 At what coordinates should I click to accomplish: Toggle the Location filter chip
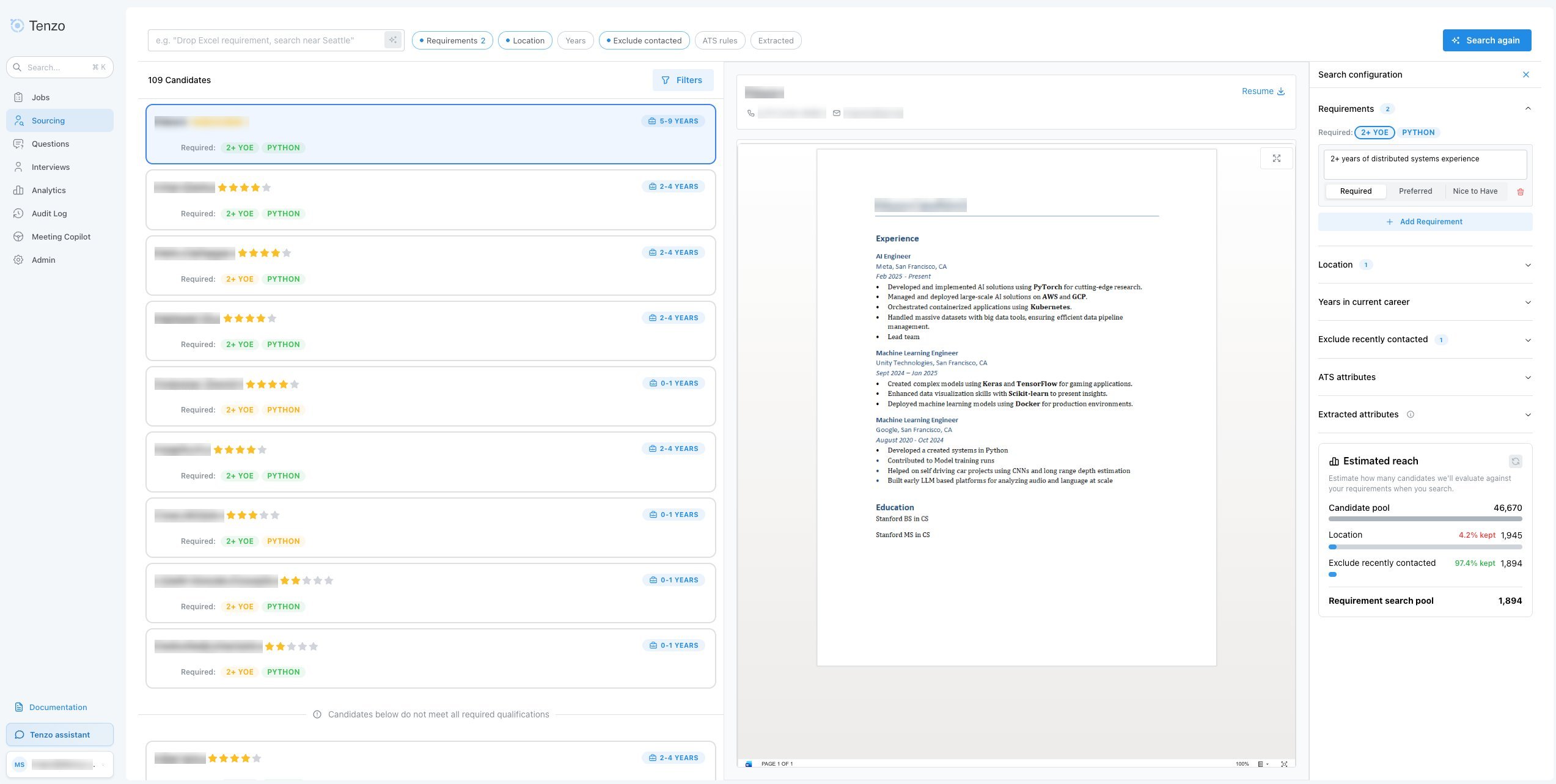pos(525,40)
